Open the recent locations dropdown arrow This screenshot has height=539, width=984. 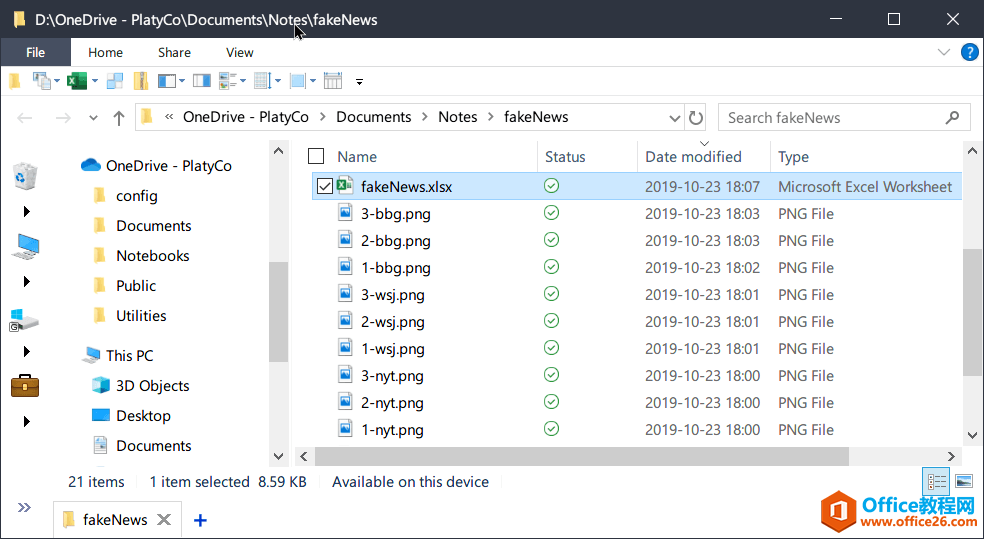(x=94, y=118)
